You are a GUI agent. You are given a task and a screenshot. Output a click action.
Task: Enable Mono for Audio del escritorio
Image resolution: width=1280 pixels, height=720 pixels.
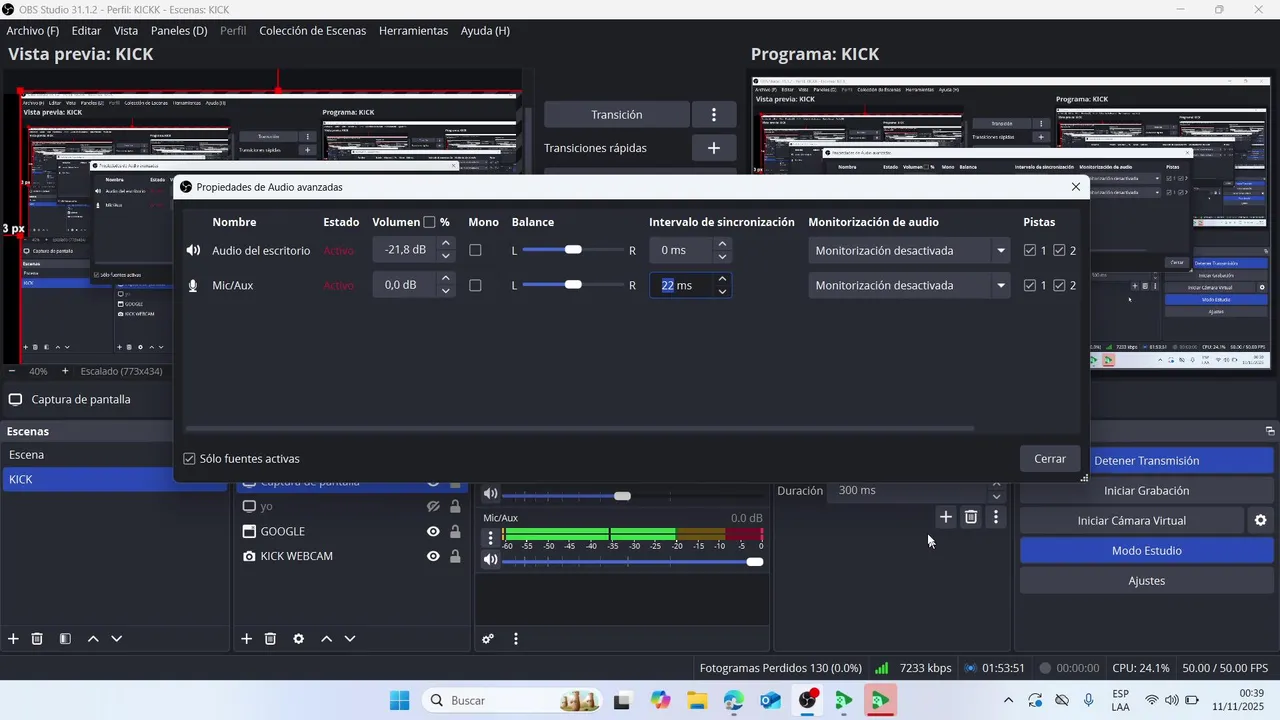pos(475,250)
